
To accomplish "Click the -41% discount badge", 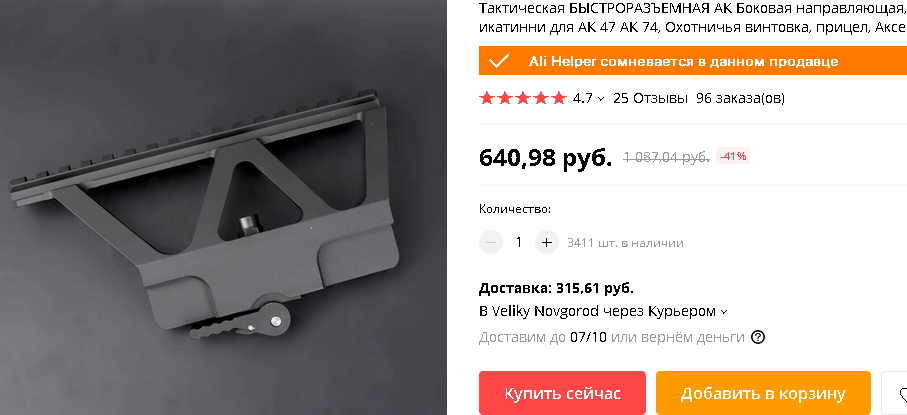I will point(733,156).
